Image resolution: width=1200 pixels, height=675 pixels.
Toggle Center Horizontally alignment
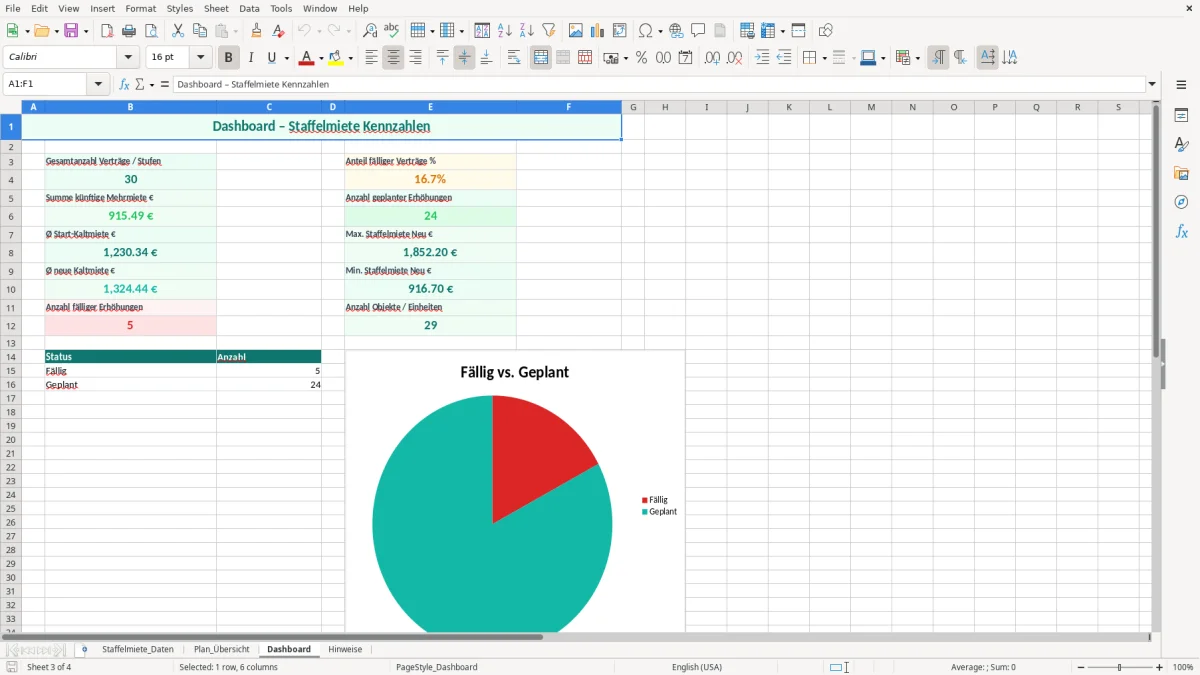pos(394,58)
